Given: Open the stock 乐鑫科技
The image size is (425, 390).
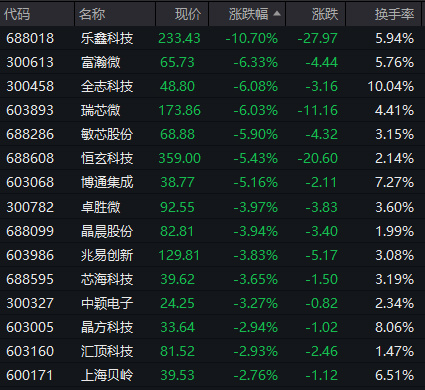Looking at the screenshot, I should pyautogui.click(x=107, y=38).
